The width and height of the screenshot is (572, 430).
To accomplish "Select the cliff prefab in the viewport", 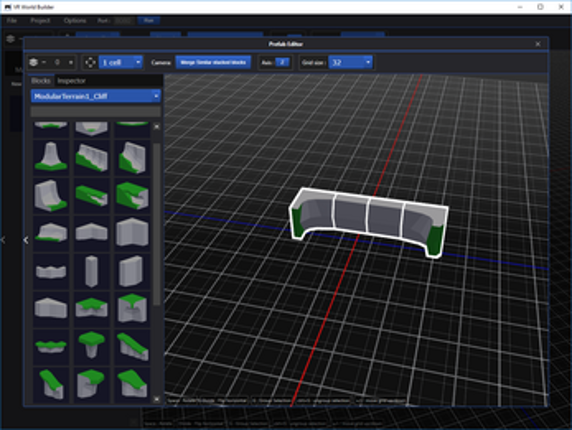I will point(368,223).
